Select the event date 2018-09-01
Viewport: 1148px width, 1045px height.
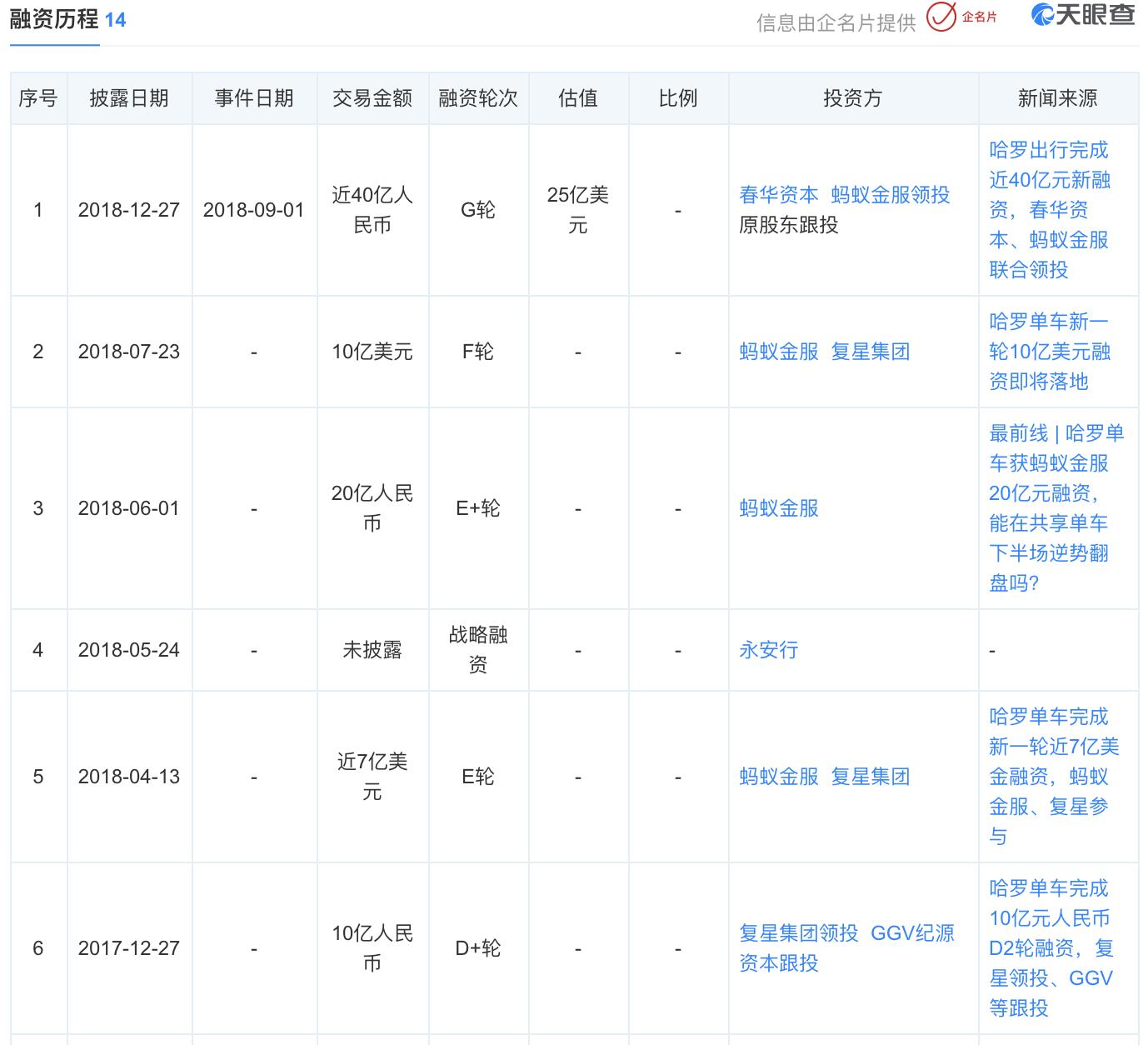[x=254, y=210]
